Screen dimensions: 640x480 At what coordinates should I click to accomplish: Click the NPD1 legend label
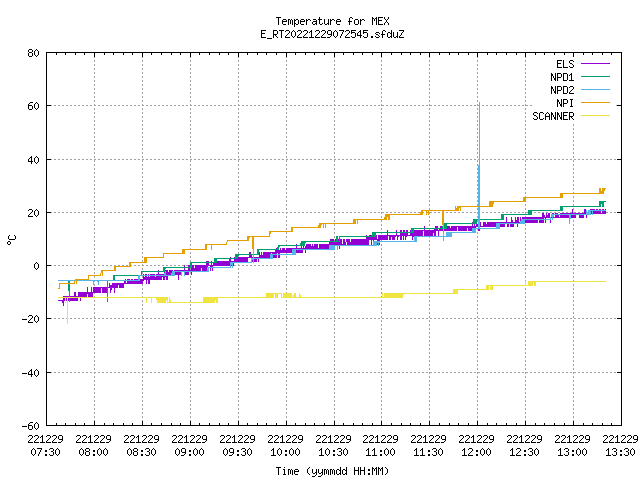click(x=562, y=77)
